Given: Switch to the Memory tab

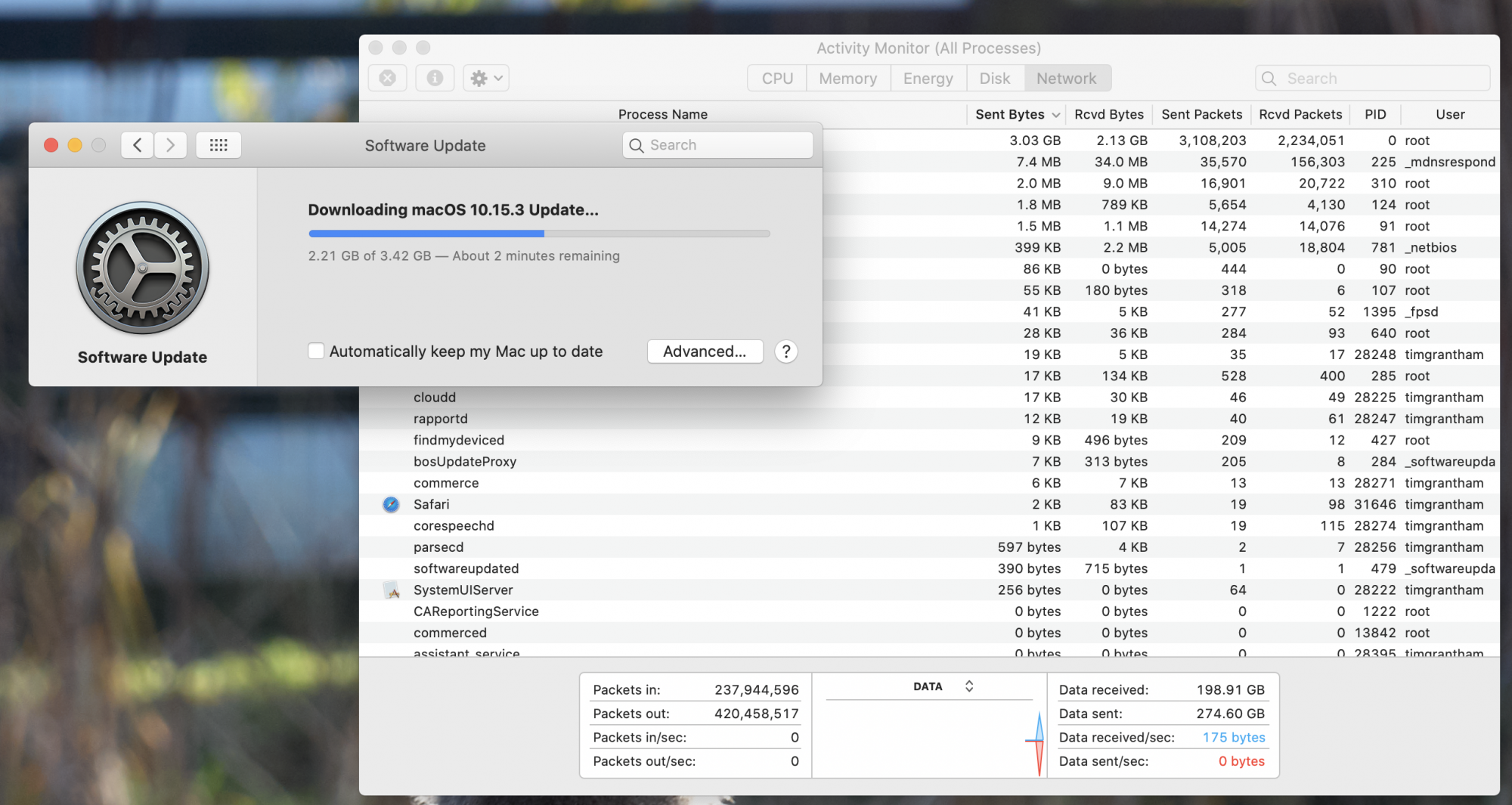Looking at the screenshot, I should coord(848,79).
